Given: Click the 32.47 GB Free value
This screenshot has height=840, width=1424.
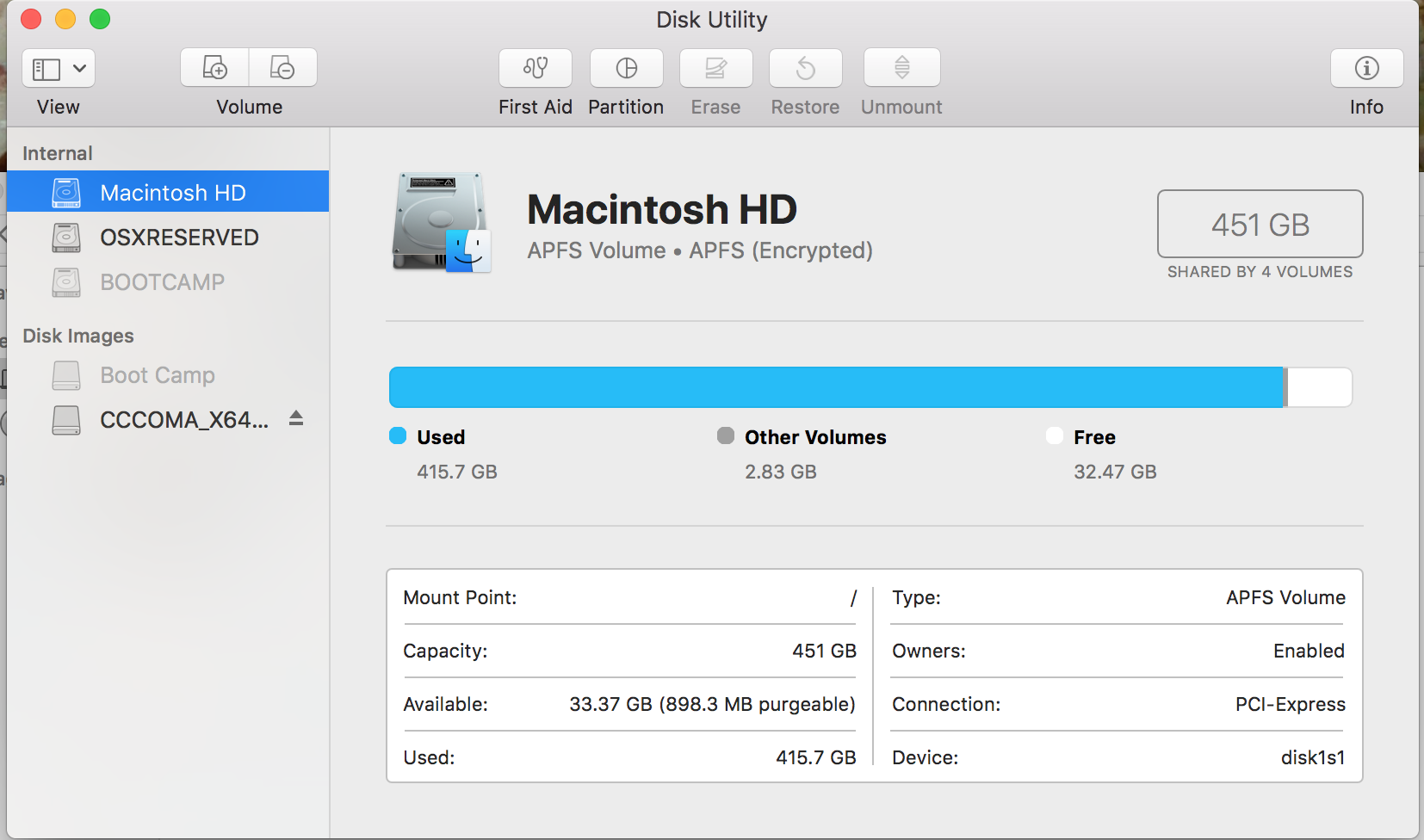Looking at the screenshot, I should click(x=1115, y=472).
